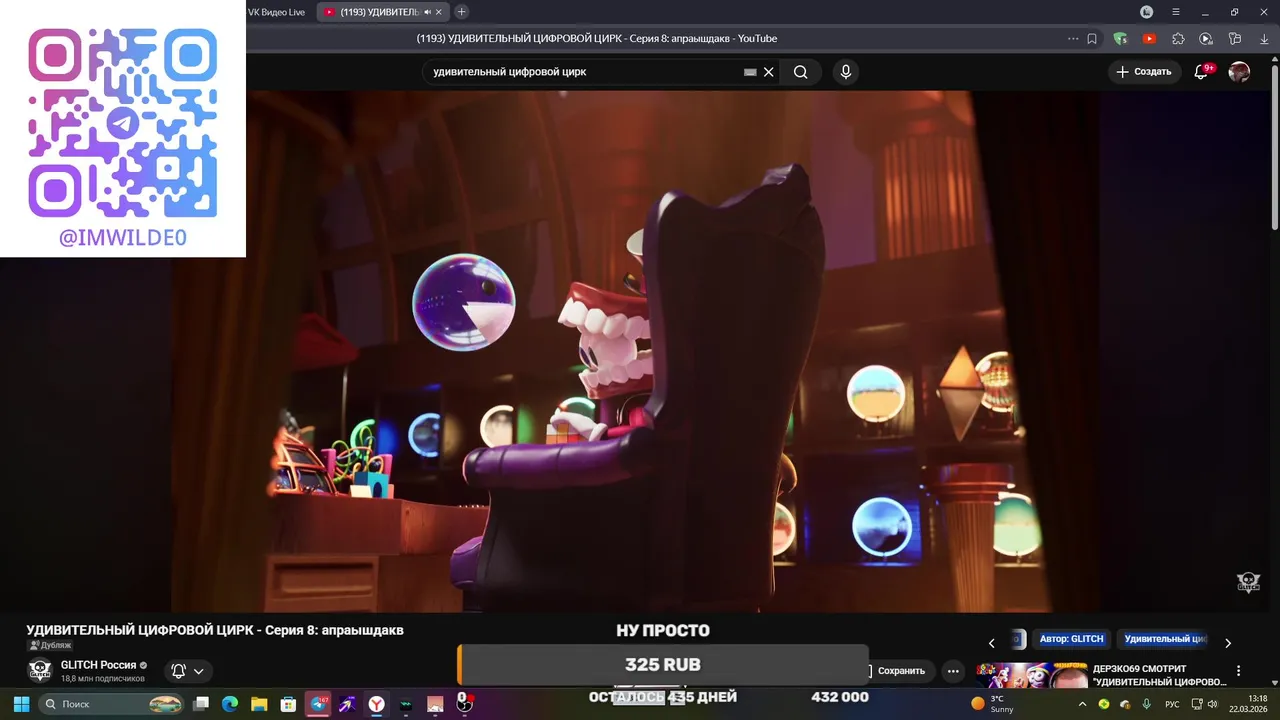The height and width of the screenshot is (720, 1280).
Task: Open GLITCH Россия channel name link
Action: click(98, 665)
